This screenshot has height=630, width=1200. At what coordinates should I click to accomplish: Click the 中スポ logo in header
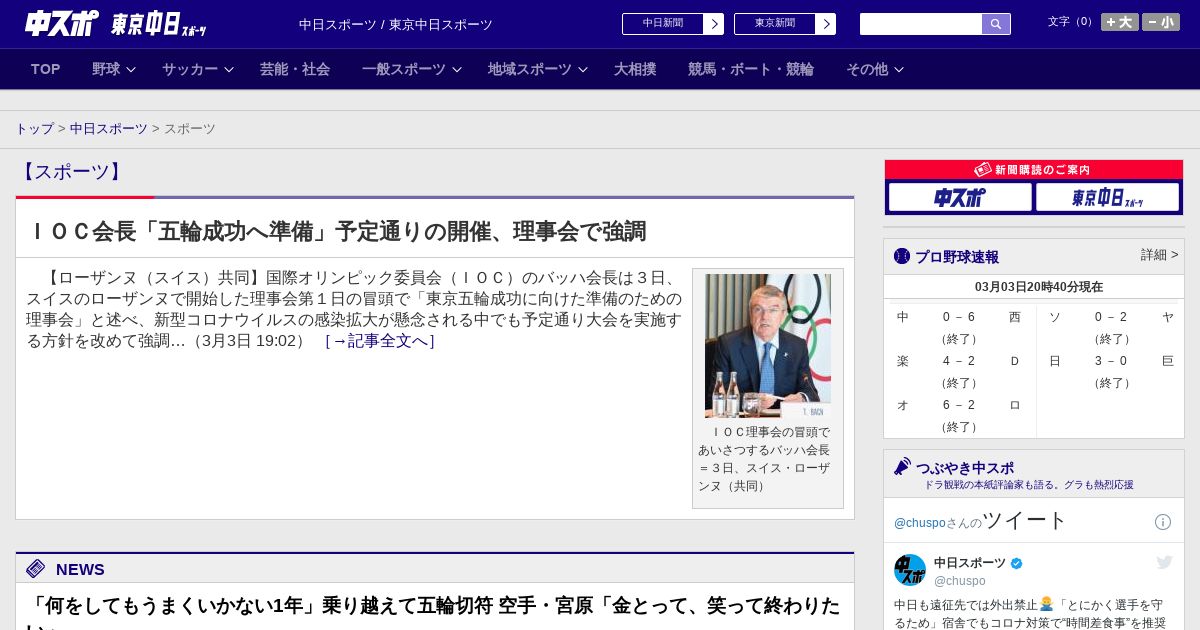pos(62,23)
